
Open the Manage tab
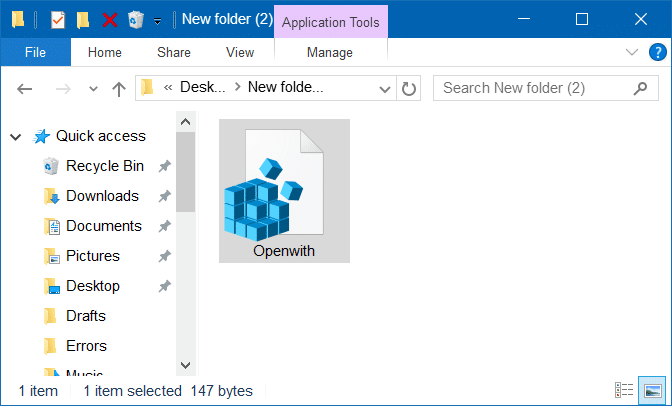[x=330, y=52]
